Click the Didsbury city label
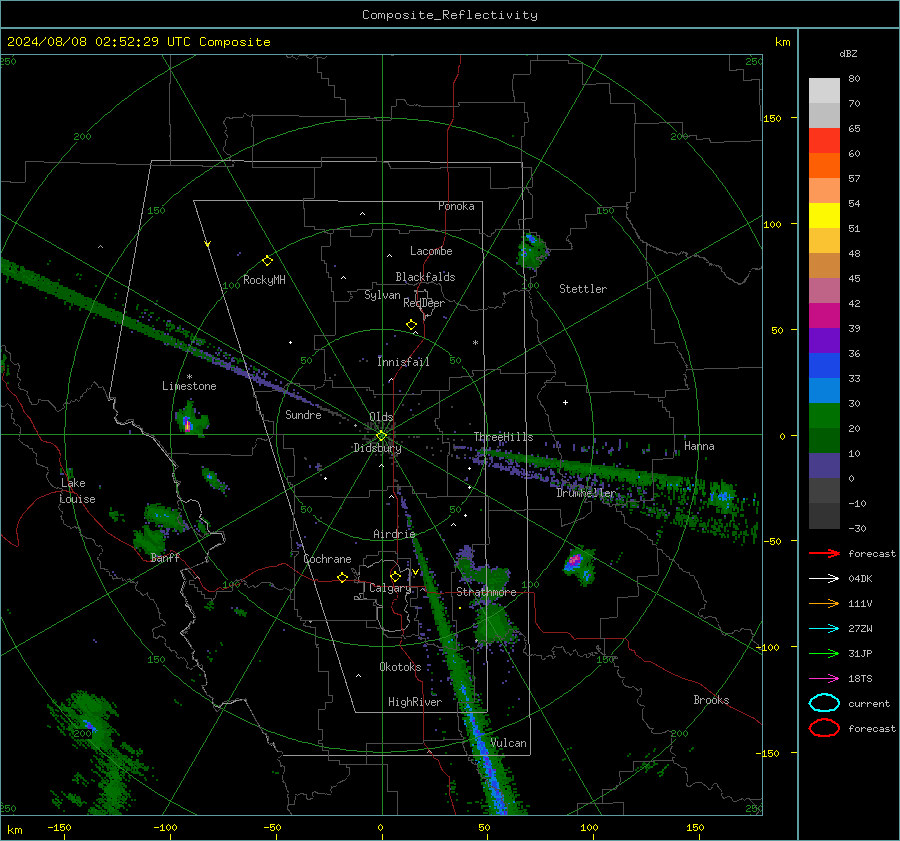This screenshot has width=900, height=841. (377, 448)
